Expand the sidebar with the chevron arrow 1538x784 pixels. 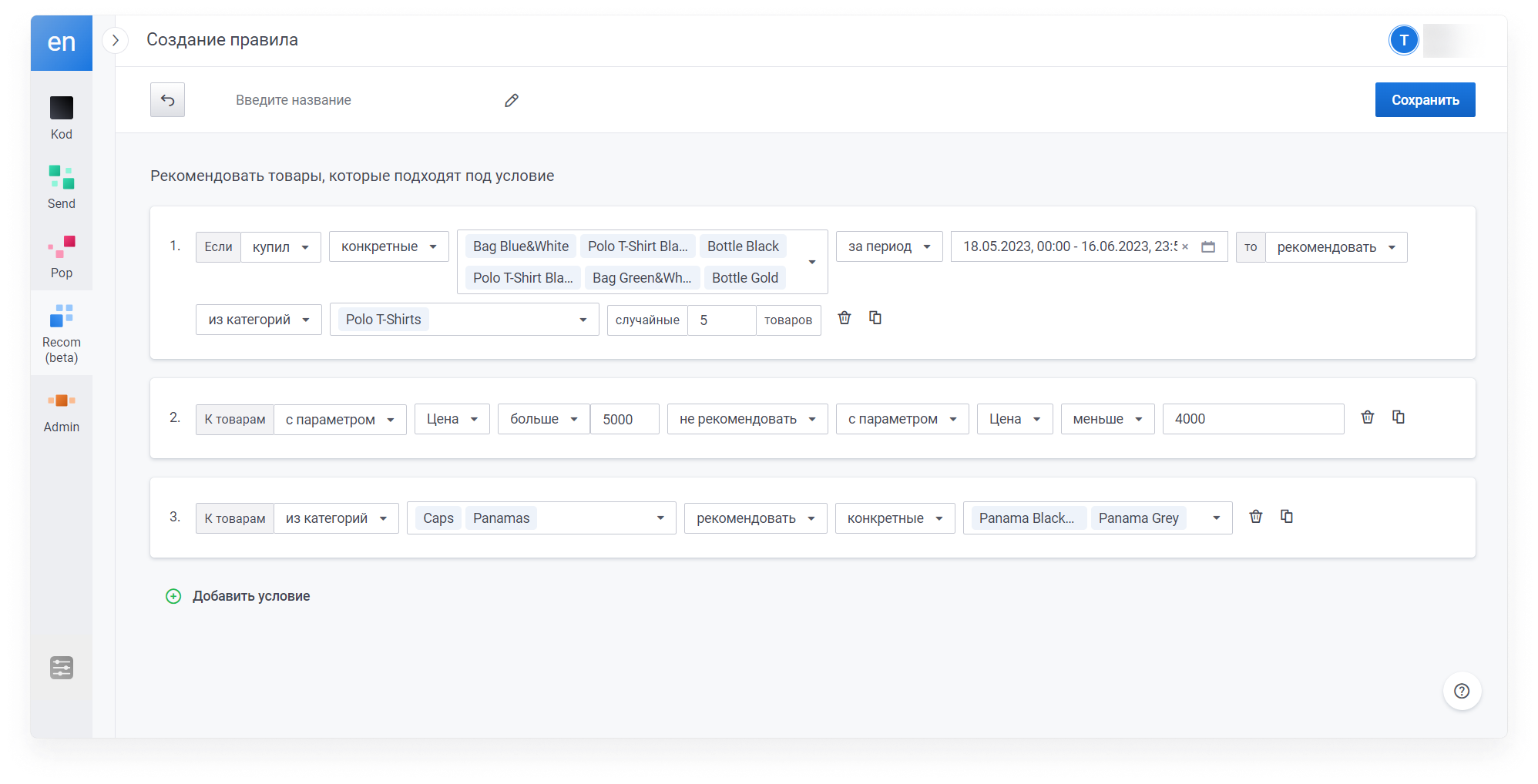pyautogui.click(x=116, y=40)
